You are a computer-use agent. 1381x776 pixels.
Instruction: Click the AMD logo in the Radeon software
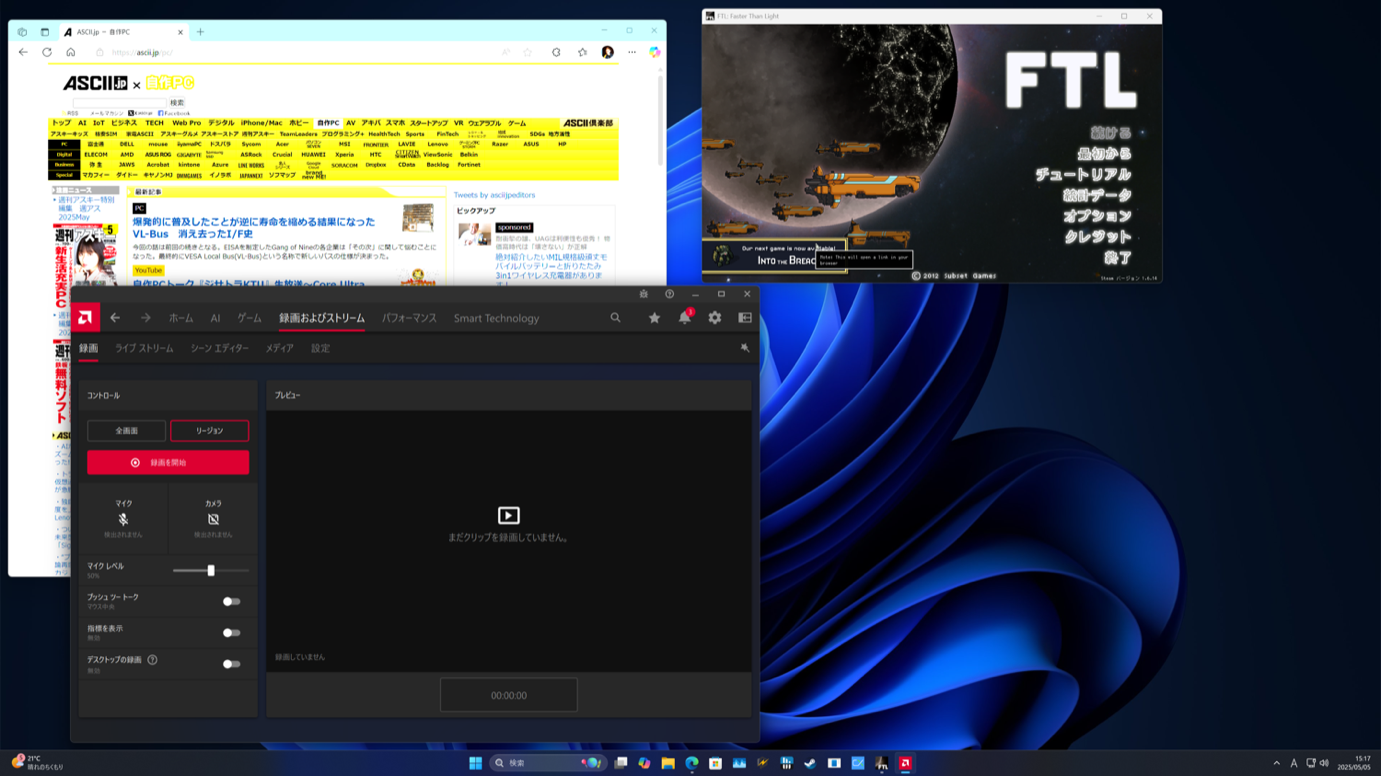click(85, 318)
